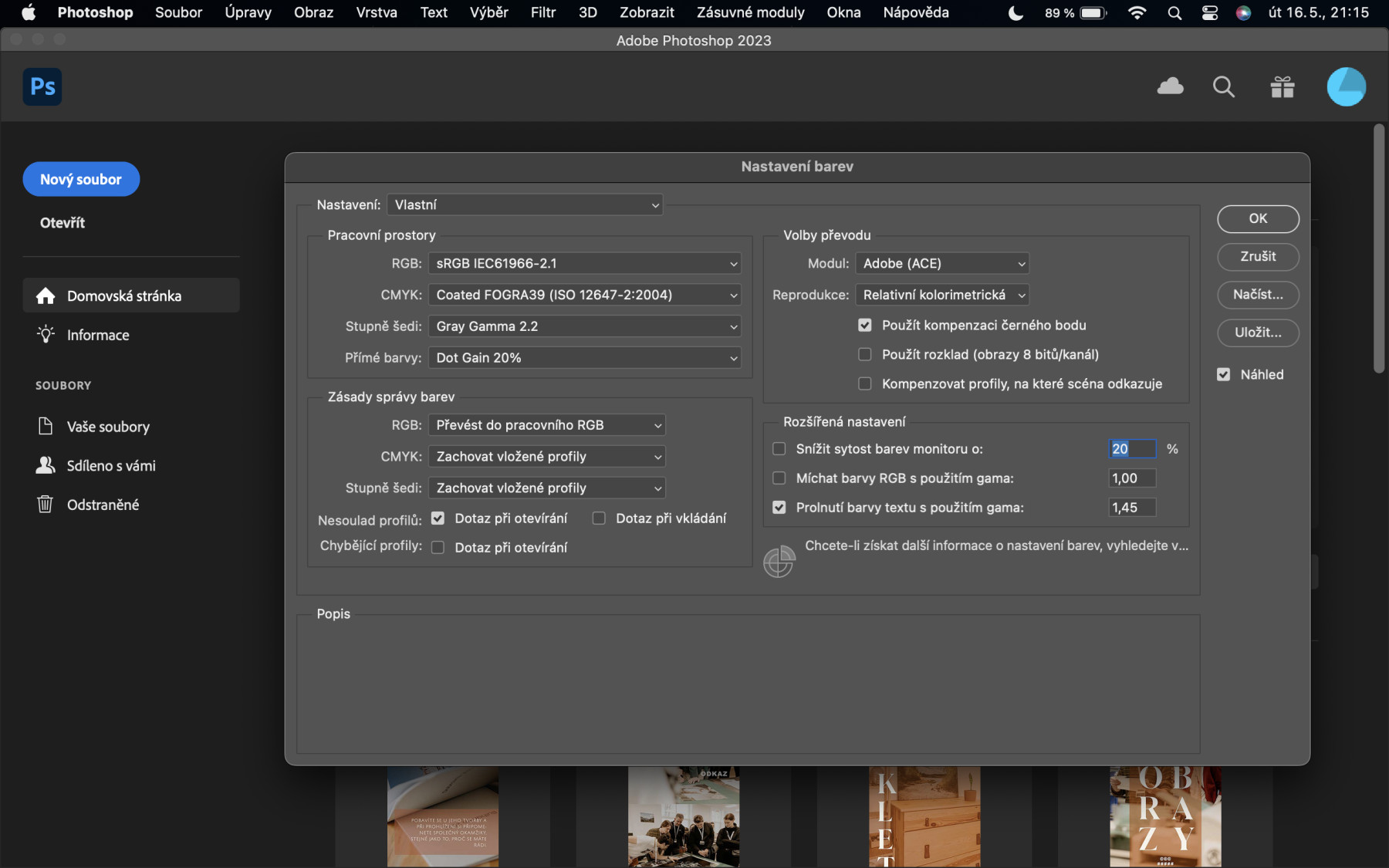Toggle Použít kompenzaci černého bodu checkbox
The width and height of the screenshot is (1389, 868).
[865, 325]
